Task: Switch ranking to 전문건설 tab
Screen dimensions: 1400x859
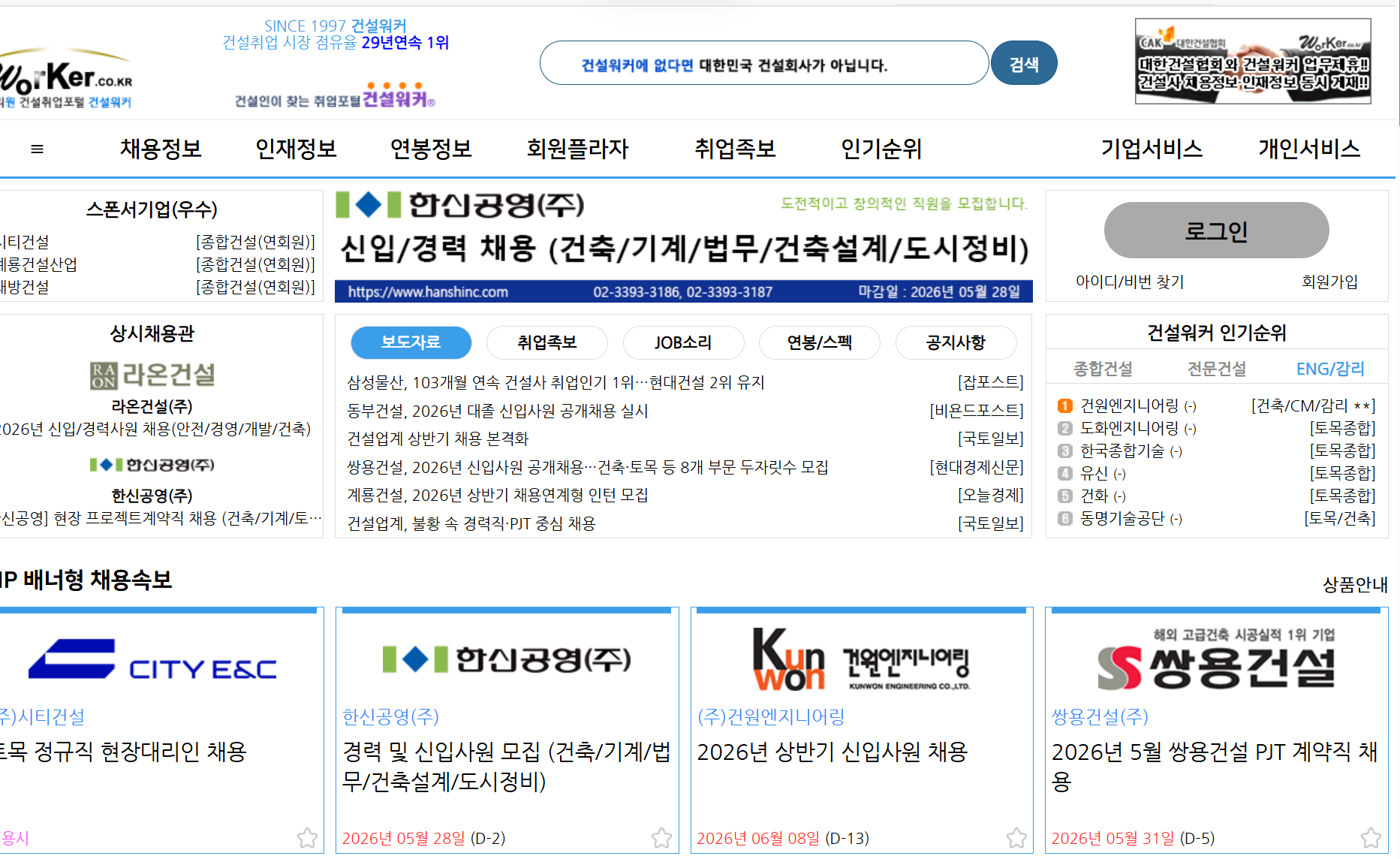Action: tap(1217, 369)
